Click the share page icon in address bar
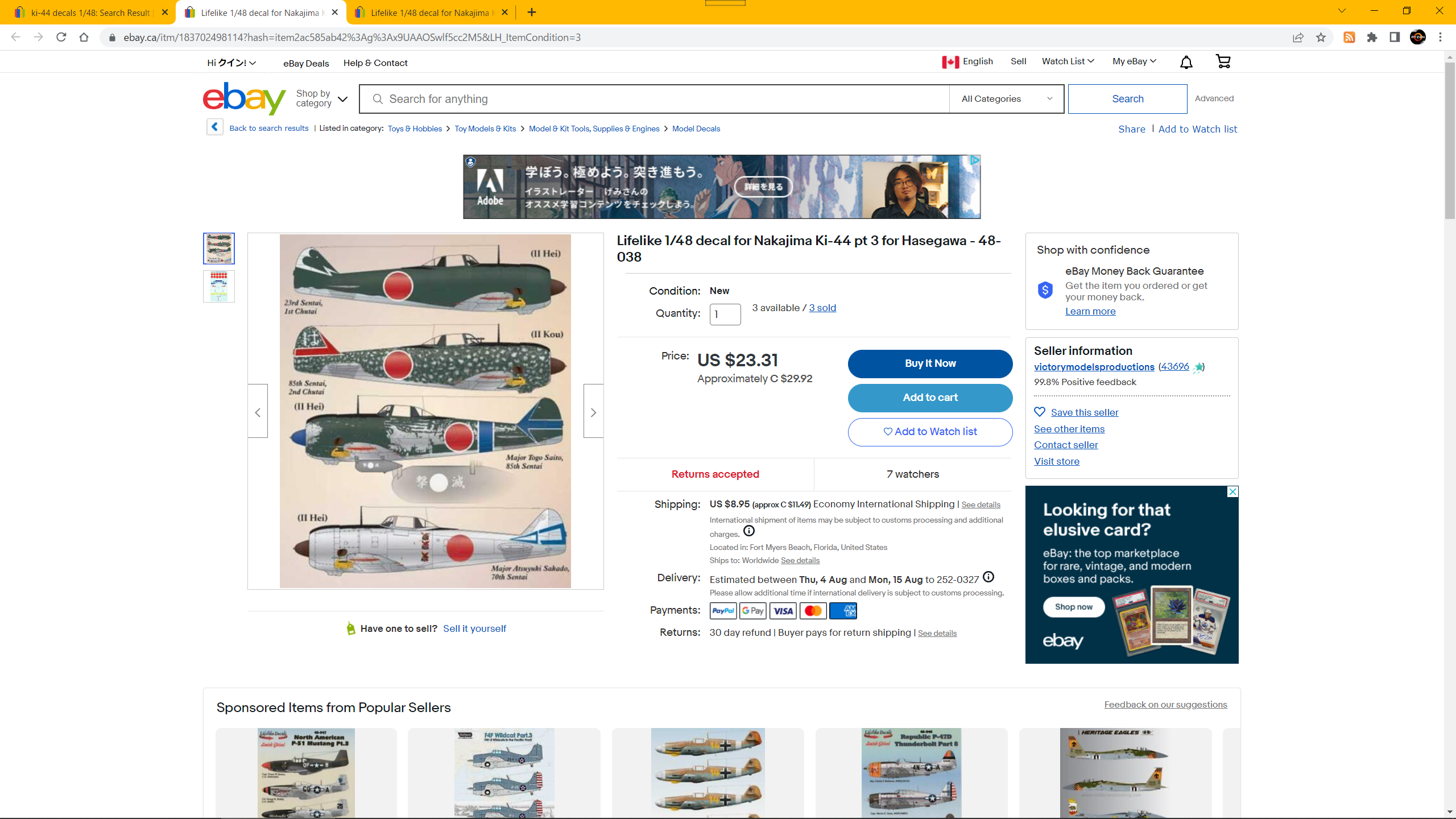The image size is (1456, 819). pyautogui.click(x=1298, y=38)
